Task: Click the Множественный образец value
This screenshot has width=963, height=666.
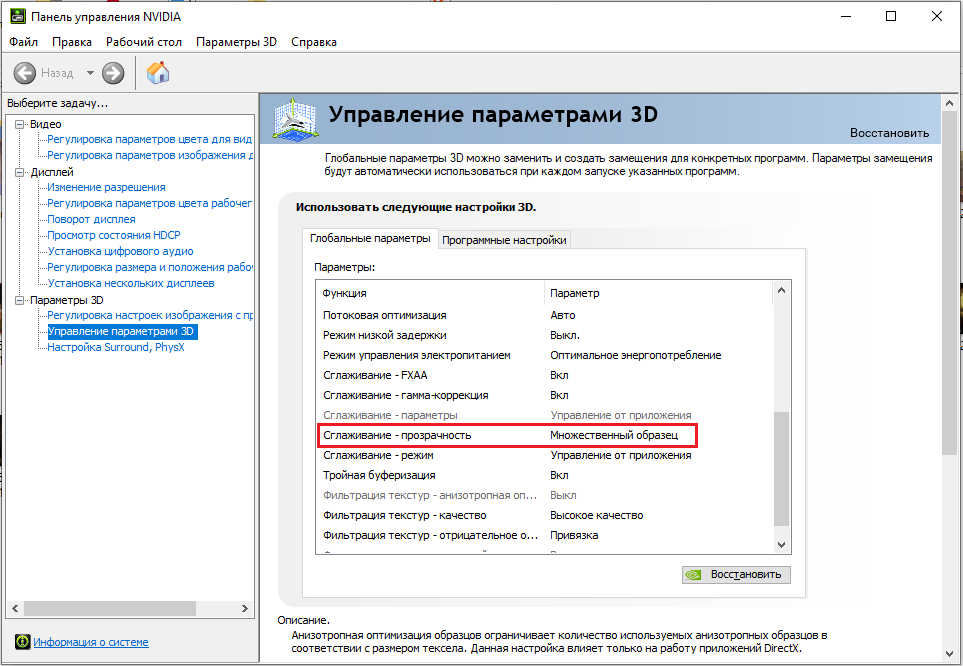Action: pyautogui.click(x=614, y=435)
